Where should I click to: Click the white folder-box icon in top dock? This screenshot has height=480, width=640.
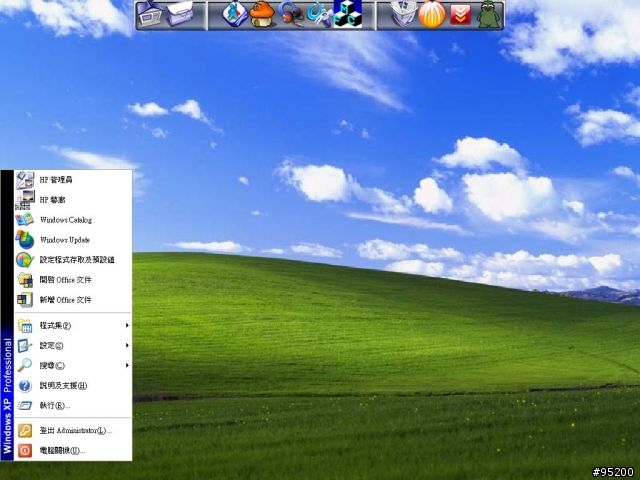point(180,14)
